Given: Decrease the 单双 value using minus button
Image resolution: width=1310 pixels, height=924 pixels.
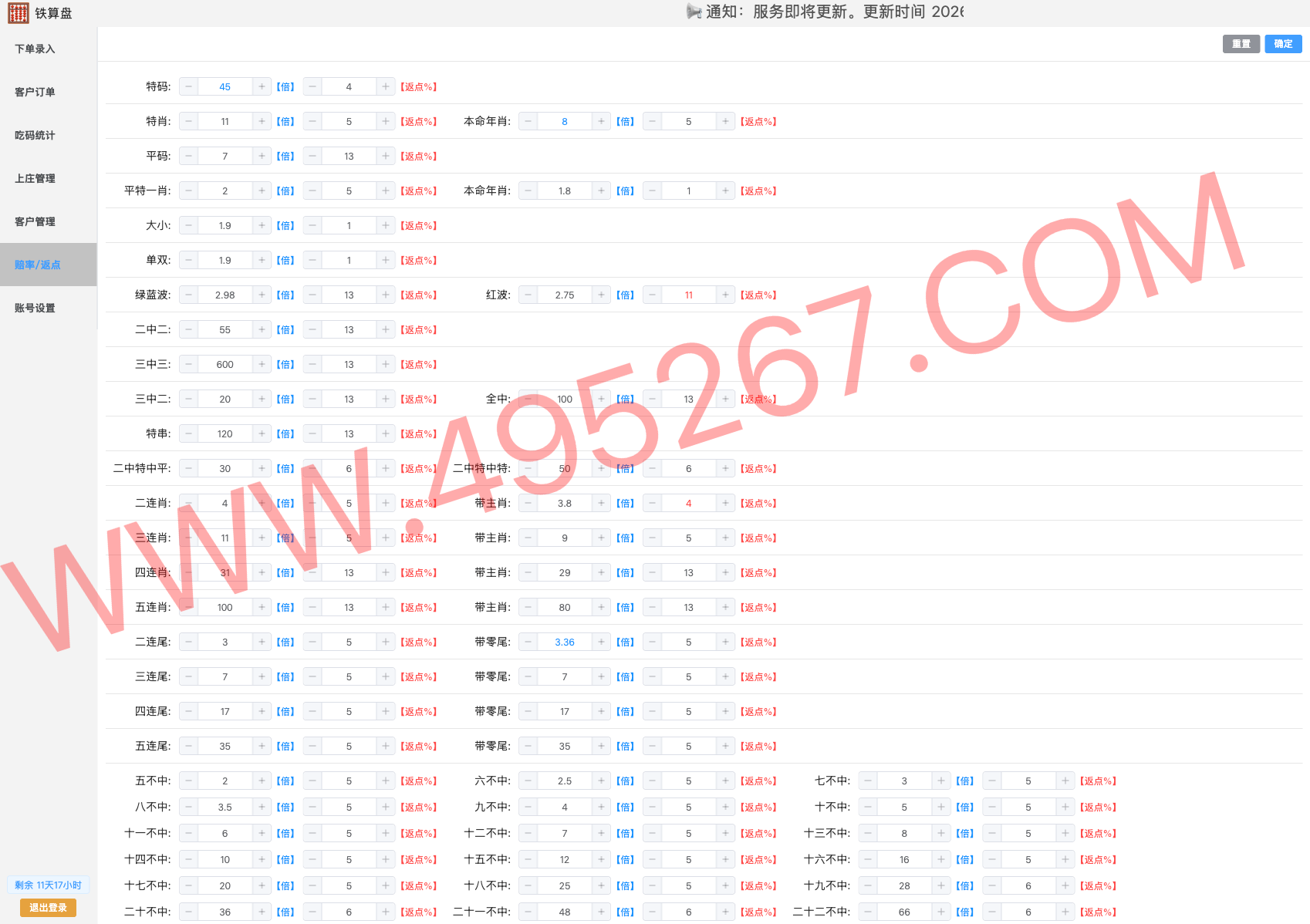Looking at the screenshot, I should coord(188,260).
